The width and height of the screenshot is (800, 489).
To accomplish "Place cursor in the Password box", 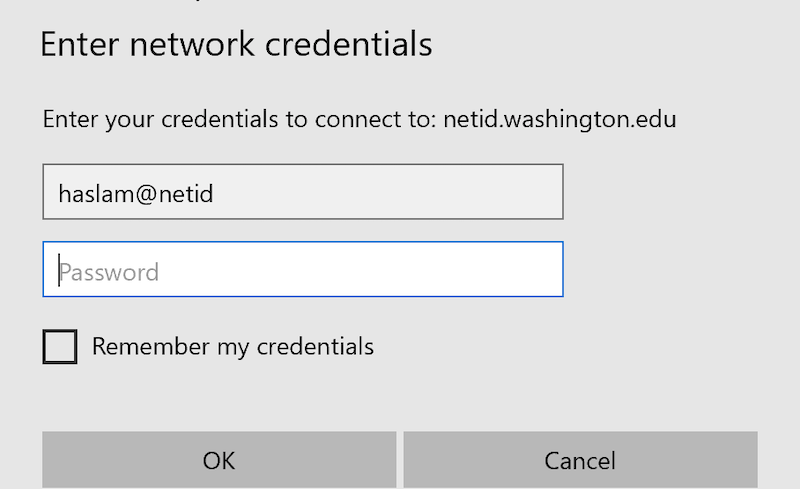I will pos(303,269).
